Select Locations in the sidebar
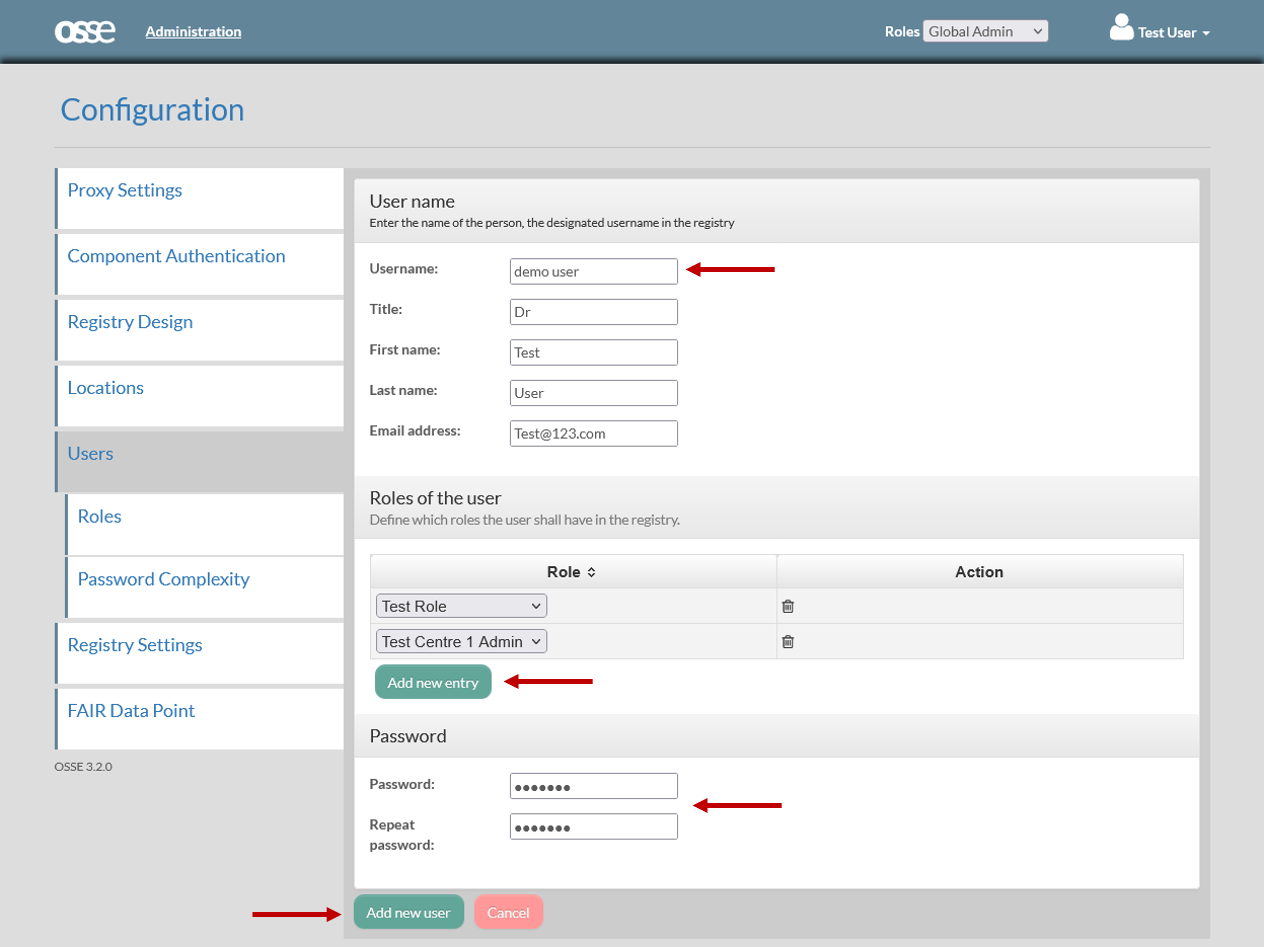 pyautogui.click(x=200, y=396)
